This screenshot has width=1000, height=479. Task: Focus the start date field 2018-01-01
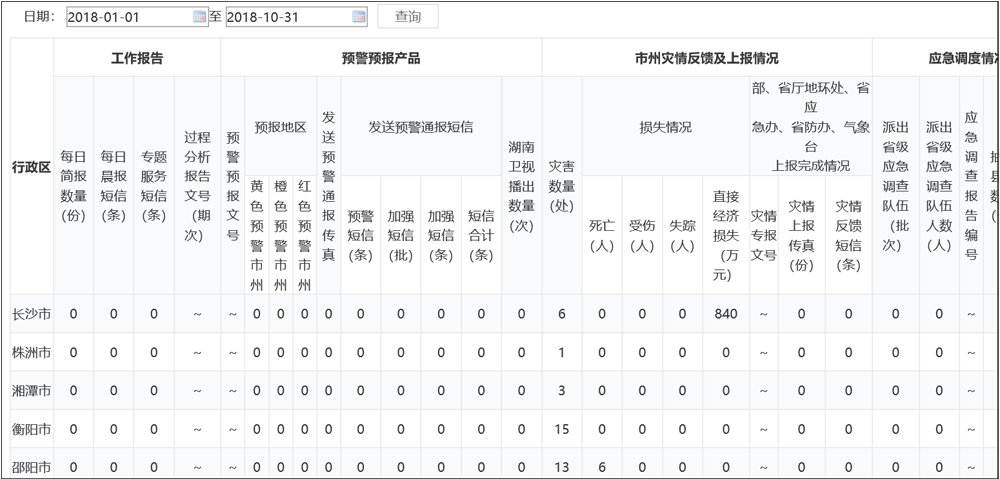128,17
